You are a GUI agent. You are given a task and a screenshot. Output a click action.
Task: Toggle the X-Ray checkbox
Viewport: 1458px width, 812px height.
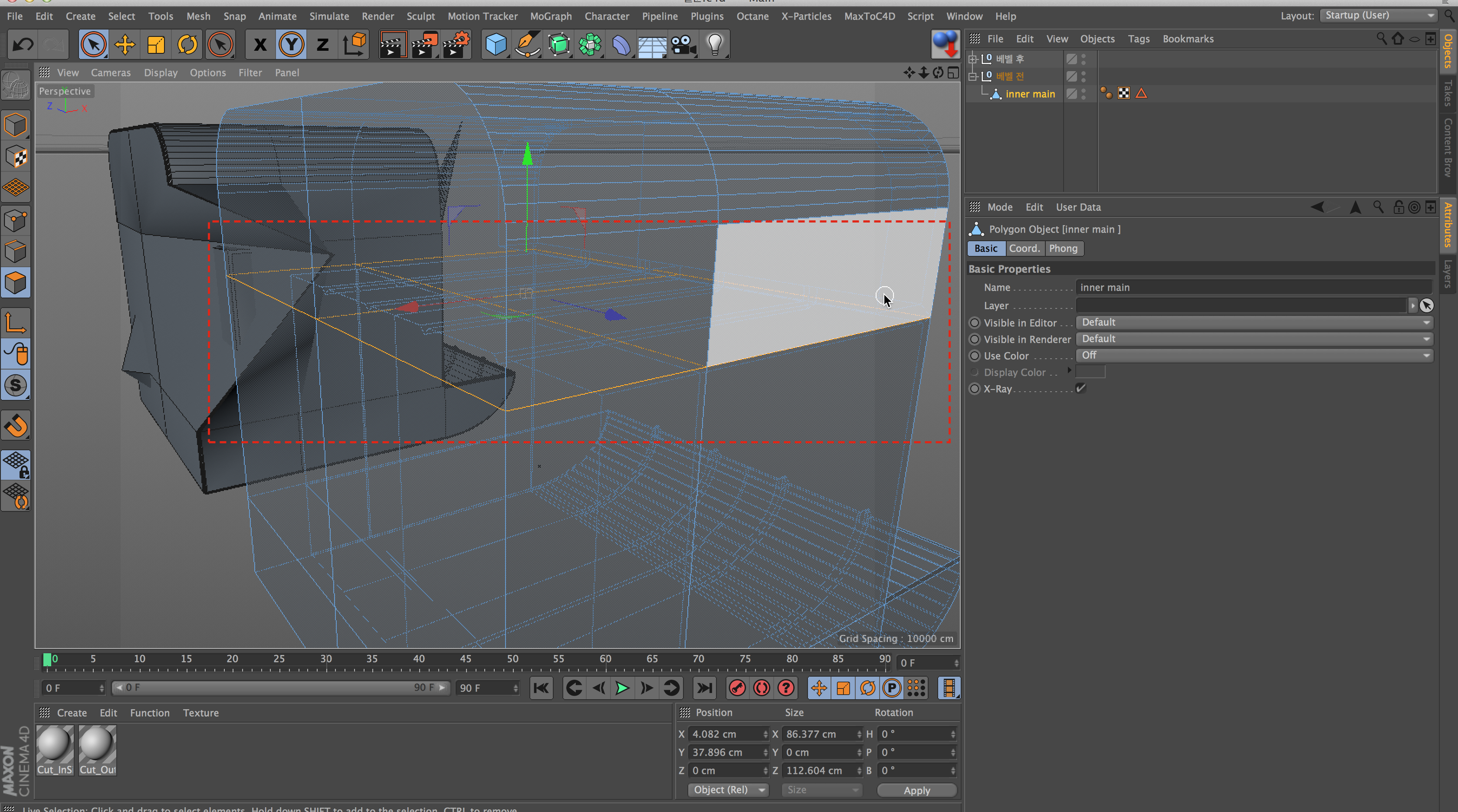pyautogui.click(x=1080, y=388)
